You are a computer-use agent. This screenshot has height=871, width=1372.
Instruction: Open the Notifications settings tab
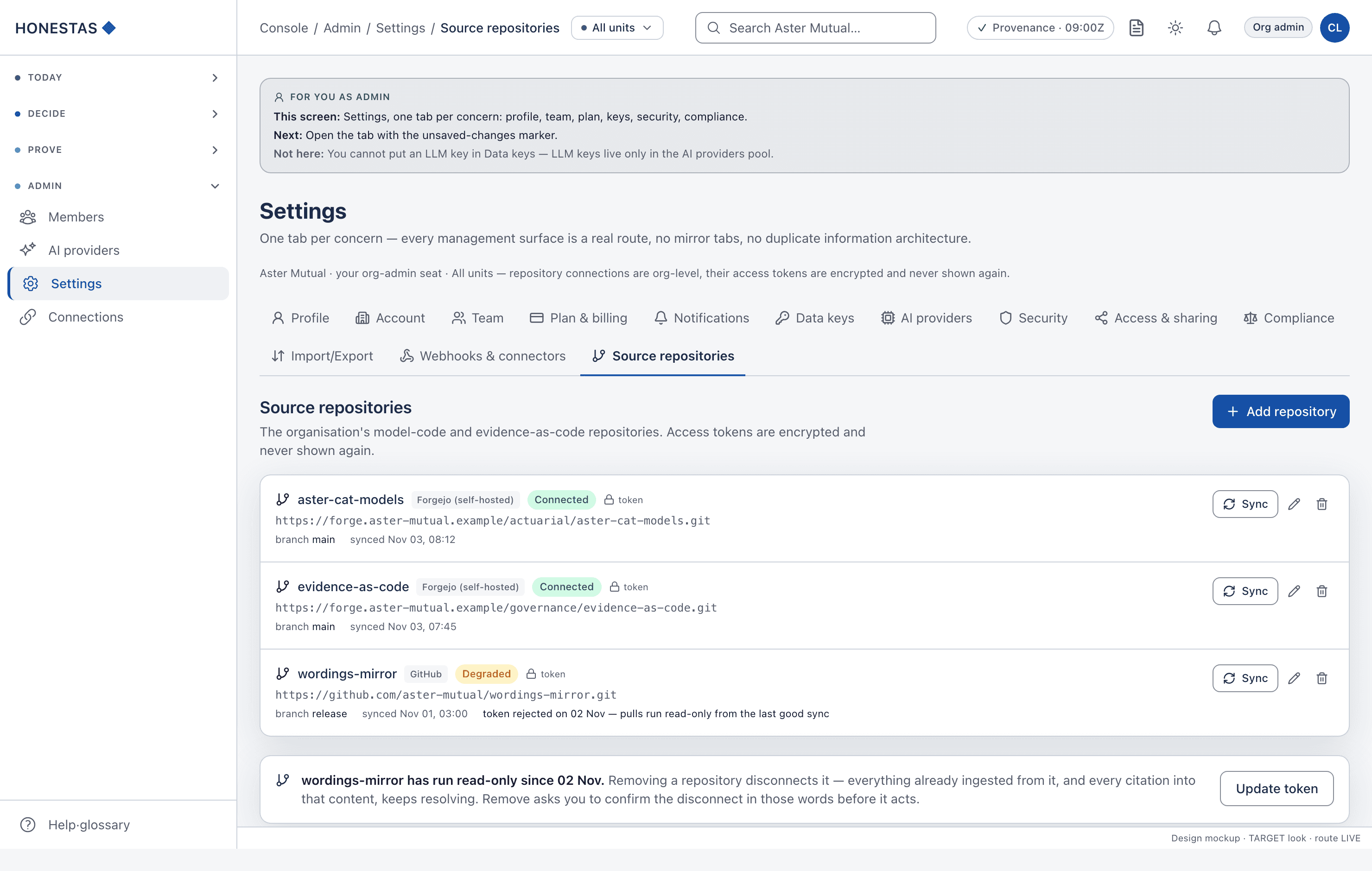pos(701,318)
